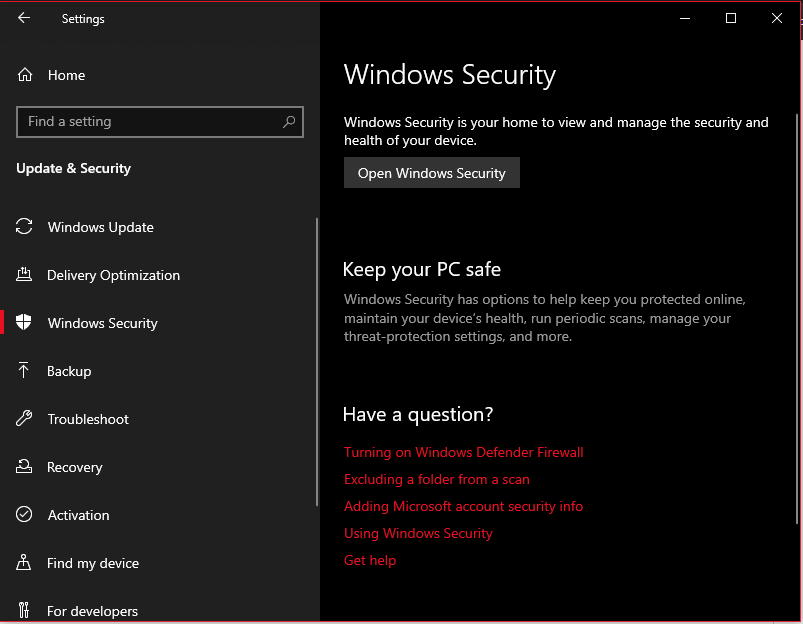Click the search magnifier icon
The height and width of the screenshot is (624, 803).
click(289, 121)
